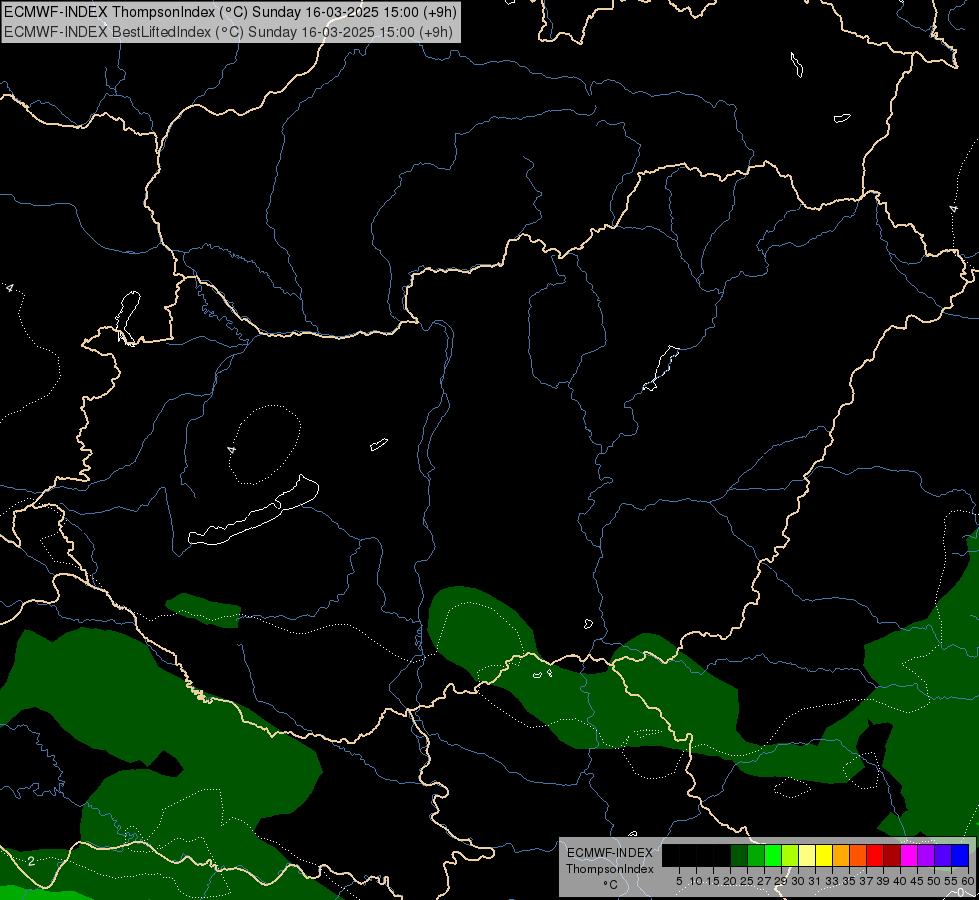Select the red-orange 35–37 legend swatch

click(x=858, y=855)
